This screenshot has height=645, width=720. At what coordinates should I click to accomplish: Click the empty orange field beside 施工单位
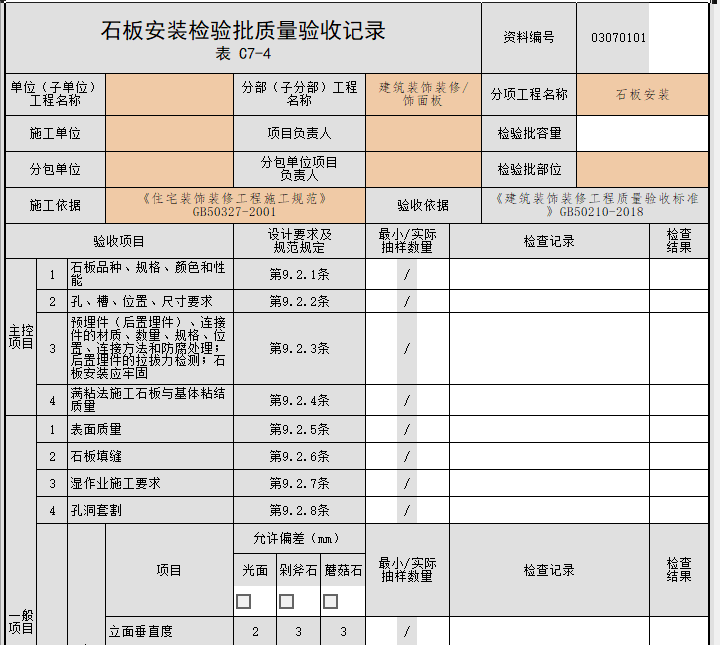(169, 132)
